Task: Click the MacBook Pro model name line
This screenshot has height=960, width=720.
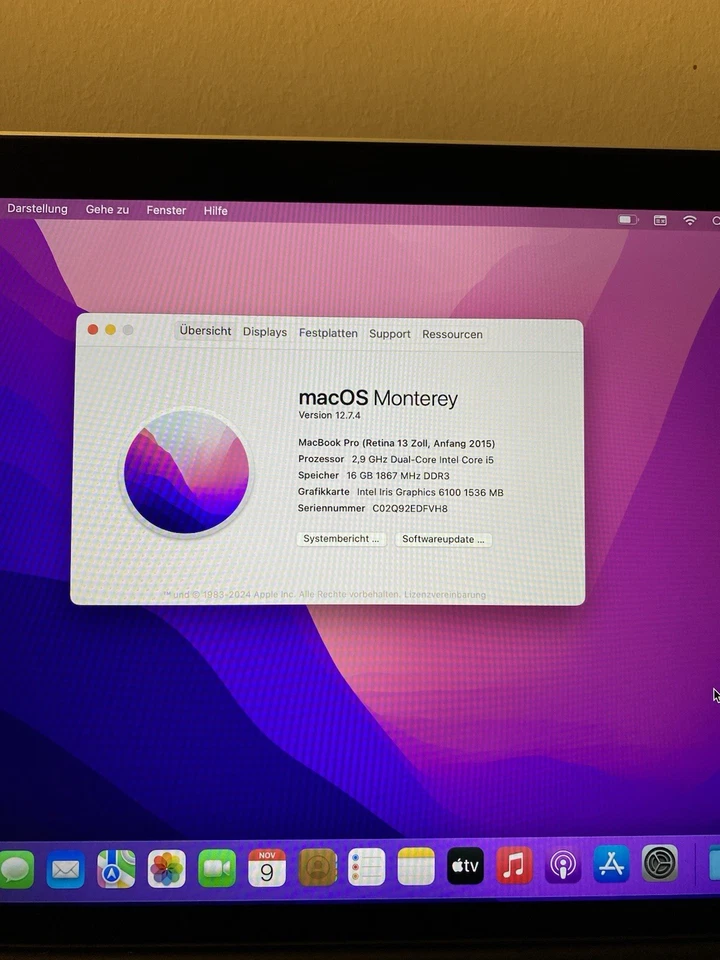Action: pos(396,443)
